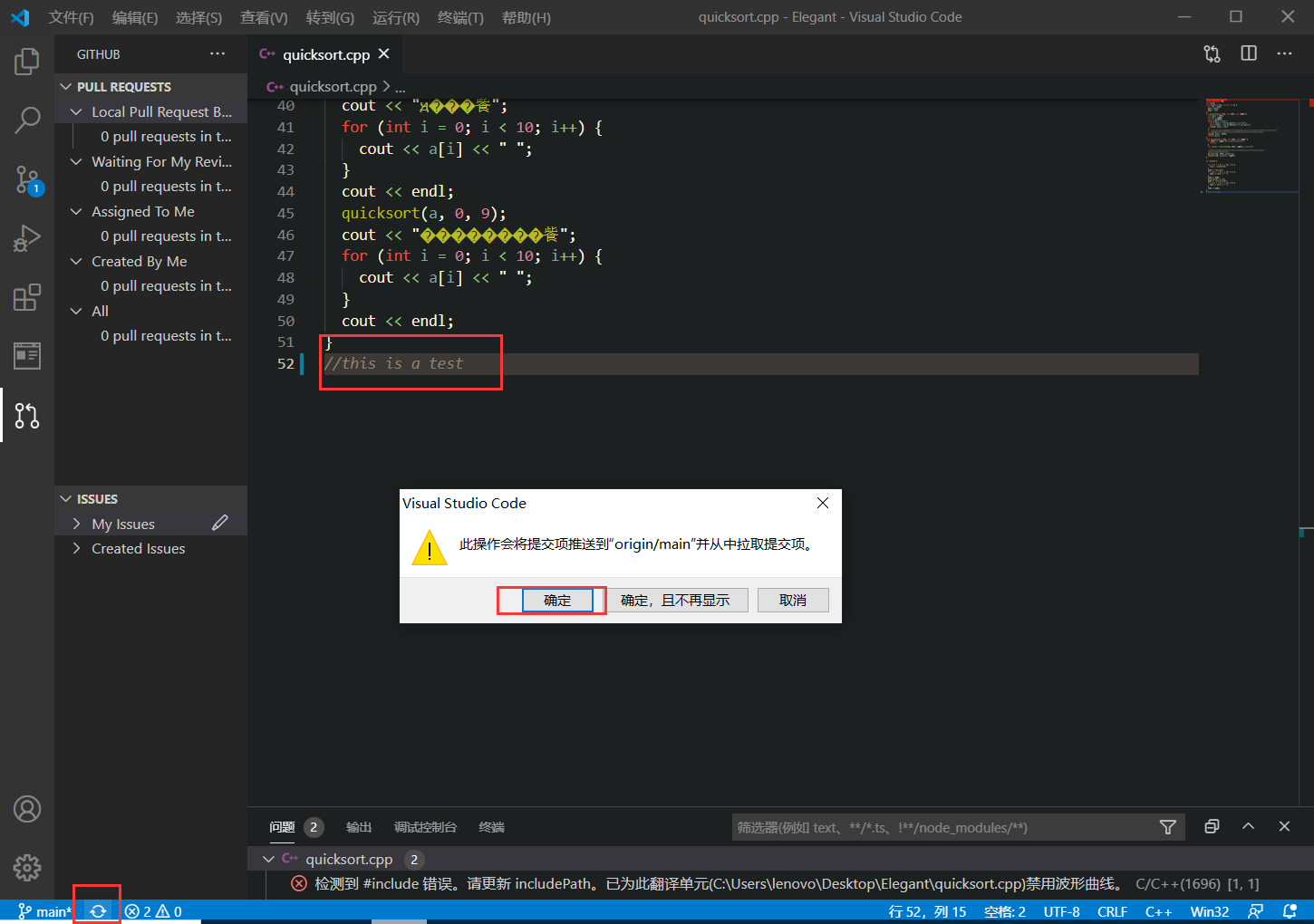This screenshot has height=924, width=1314.
Task: Open the errors and warnings count in the status bar
Action: (x=153, y=911)
